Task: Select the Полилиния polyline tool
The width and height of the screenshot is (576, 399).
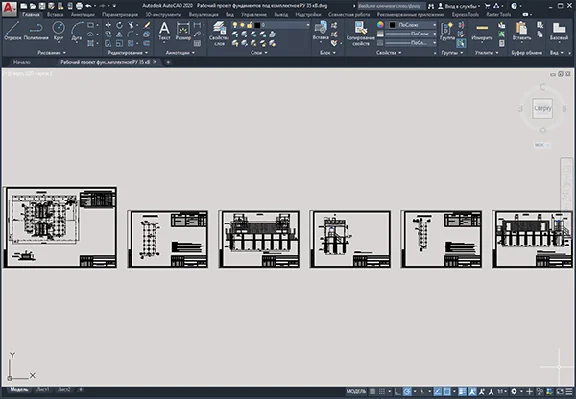Action: tap(36, 30)
